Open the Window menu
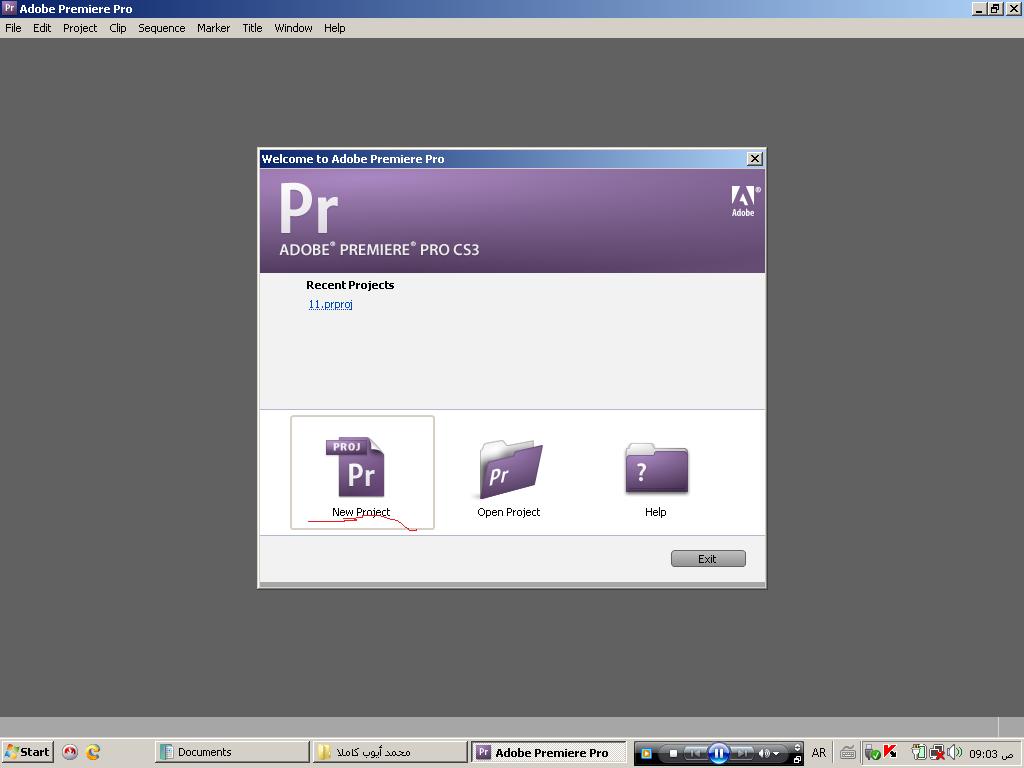Viewport: 1024px width, 768px height. [x=293, y=28]
